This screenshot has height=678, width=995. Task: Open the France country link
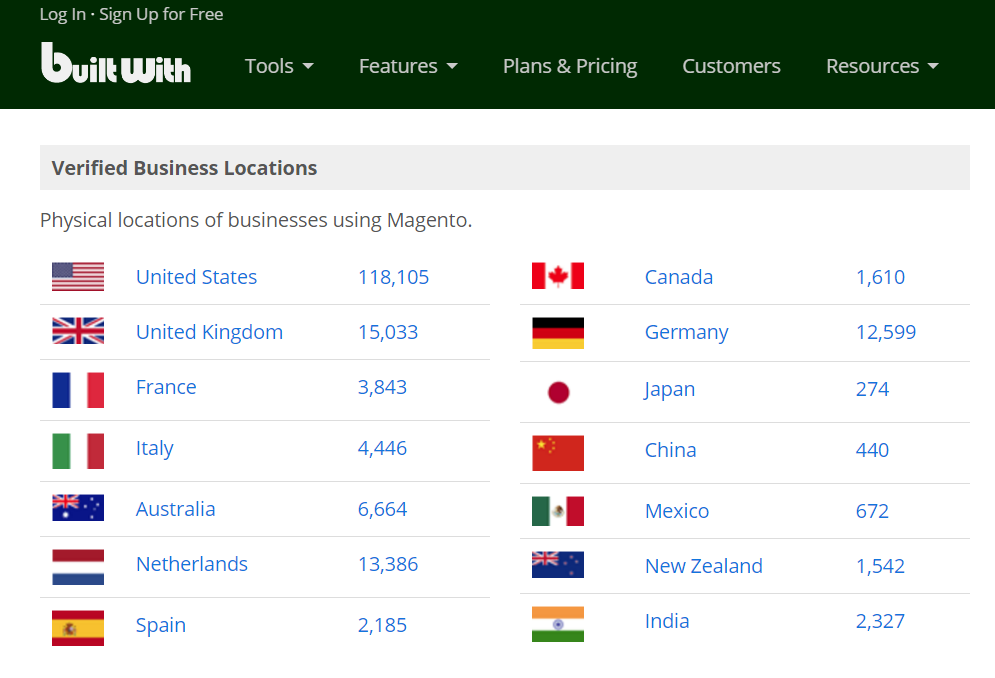point(166,387)
